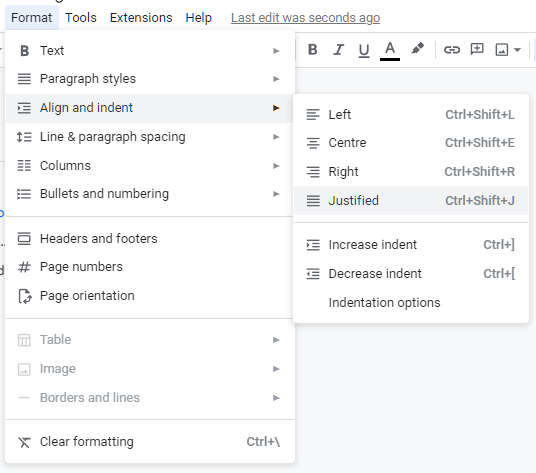Open the text colour picker

click(x=390, y=50)
